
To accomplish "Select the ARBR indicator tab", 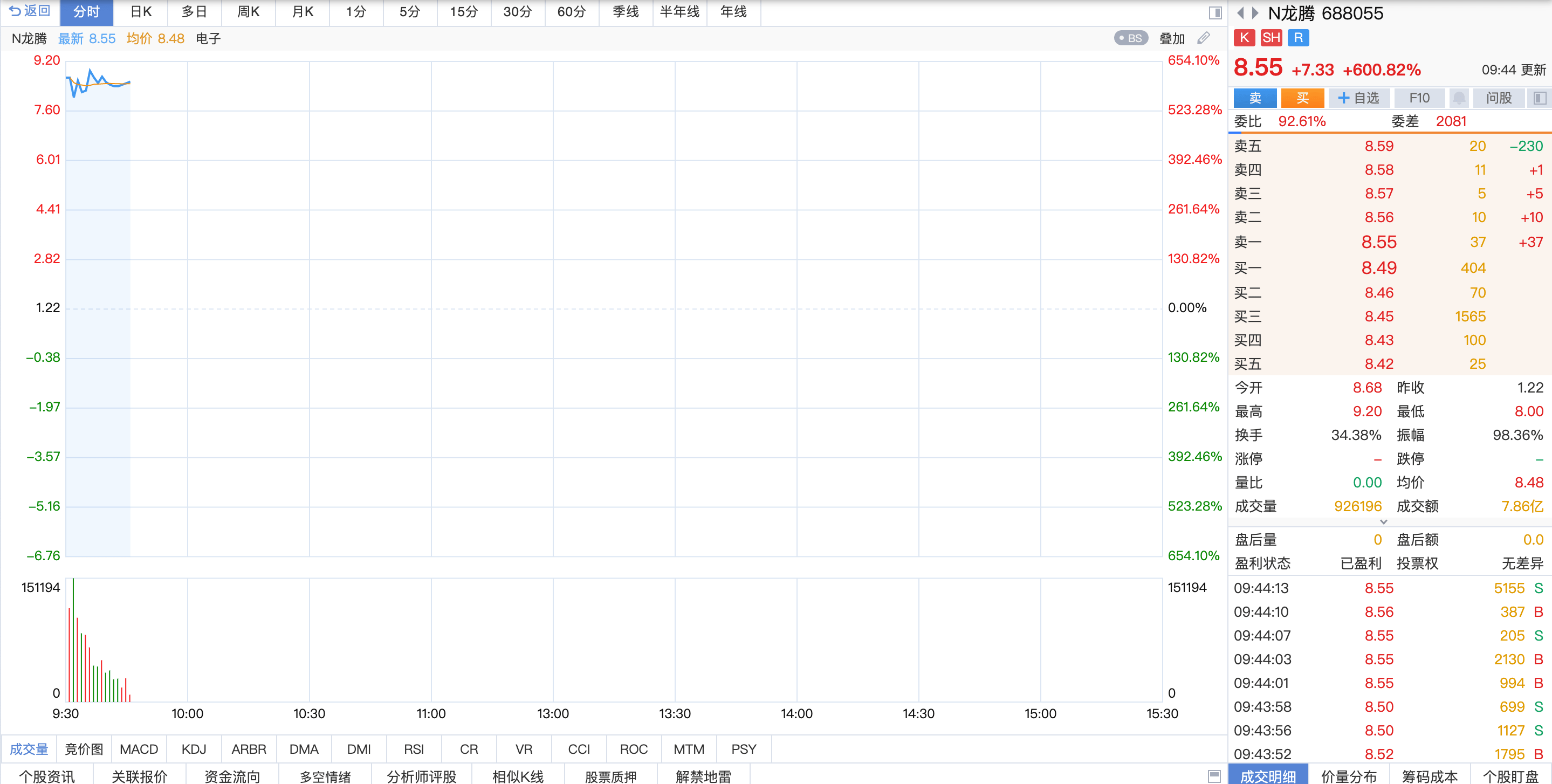I will click(x=249, y=749).
